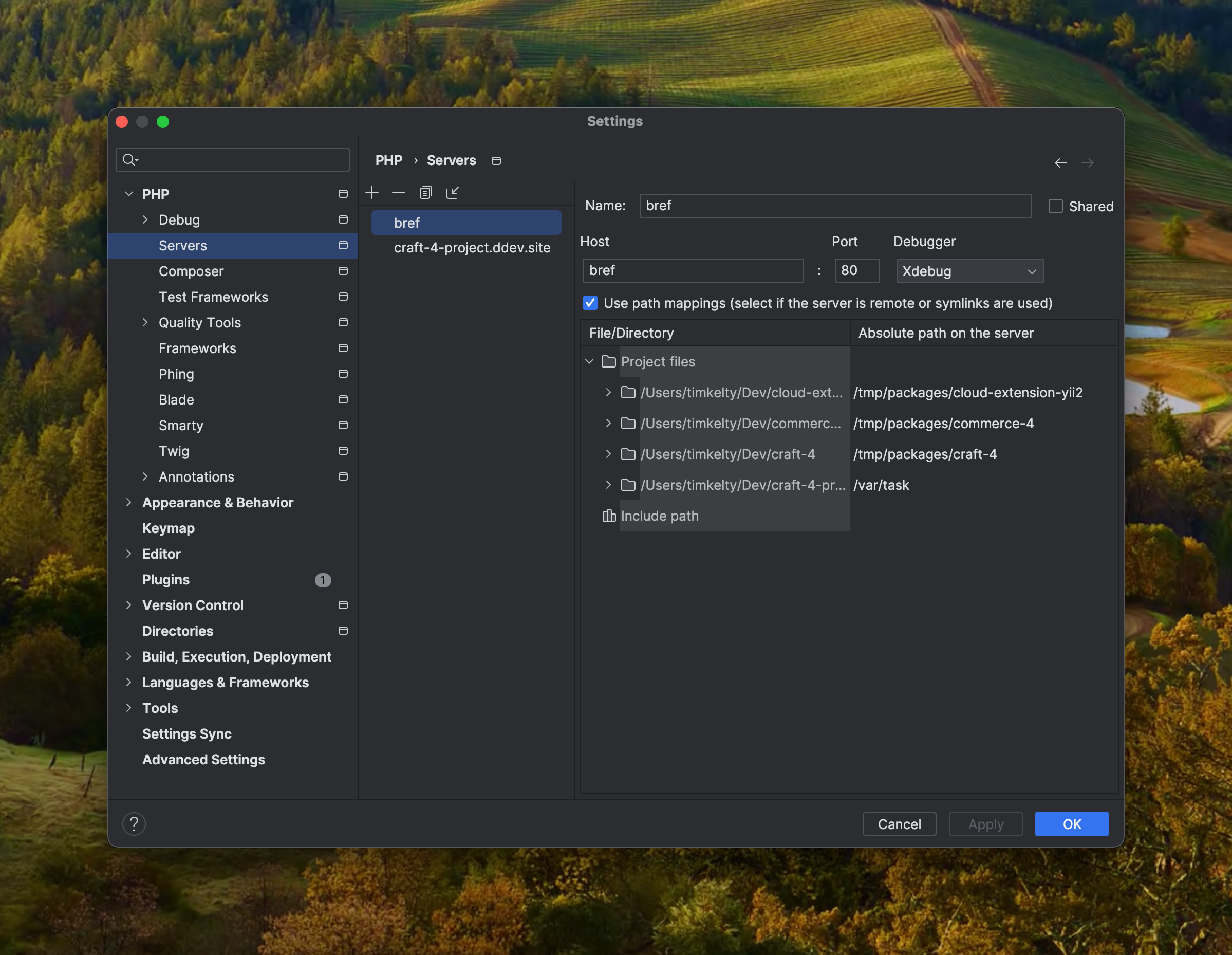Expand the Quality Tools settings node

tap(145, 322)
